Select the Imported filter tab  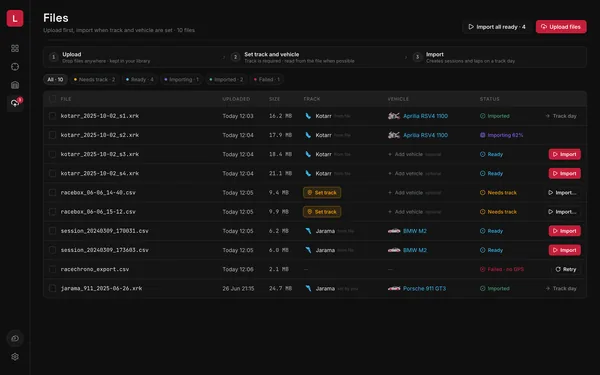click(x=226, y=80)
